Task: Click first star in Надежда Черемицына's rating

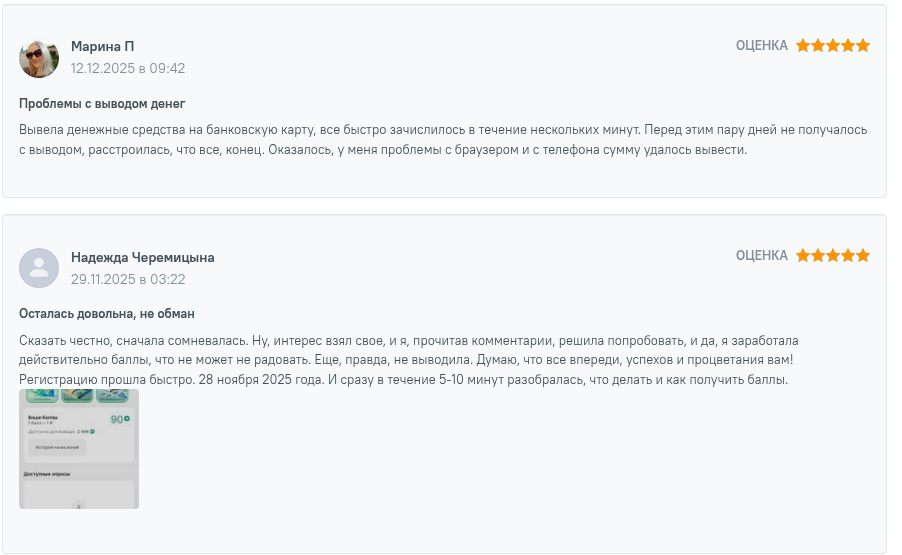Action: pyautogui.click(x=803, y=255)
